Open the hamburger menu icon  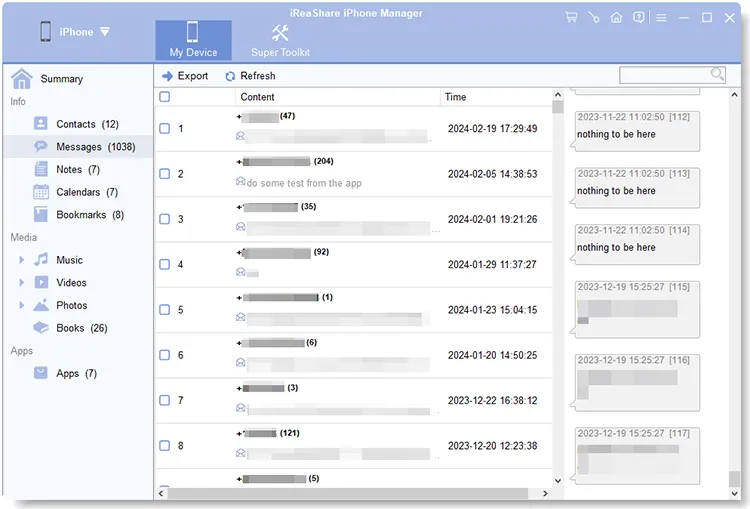662,18
